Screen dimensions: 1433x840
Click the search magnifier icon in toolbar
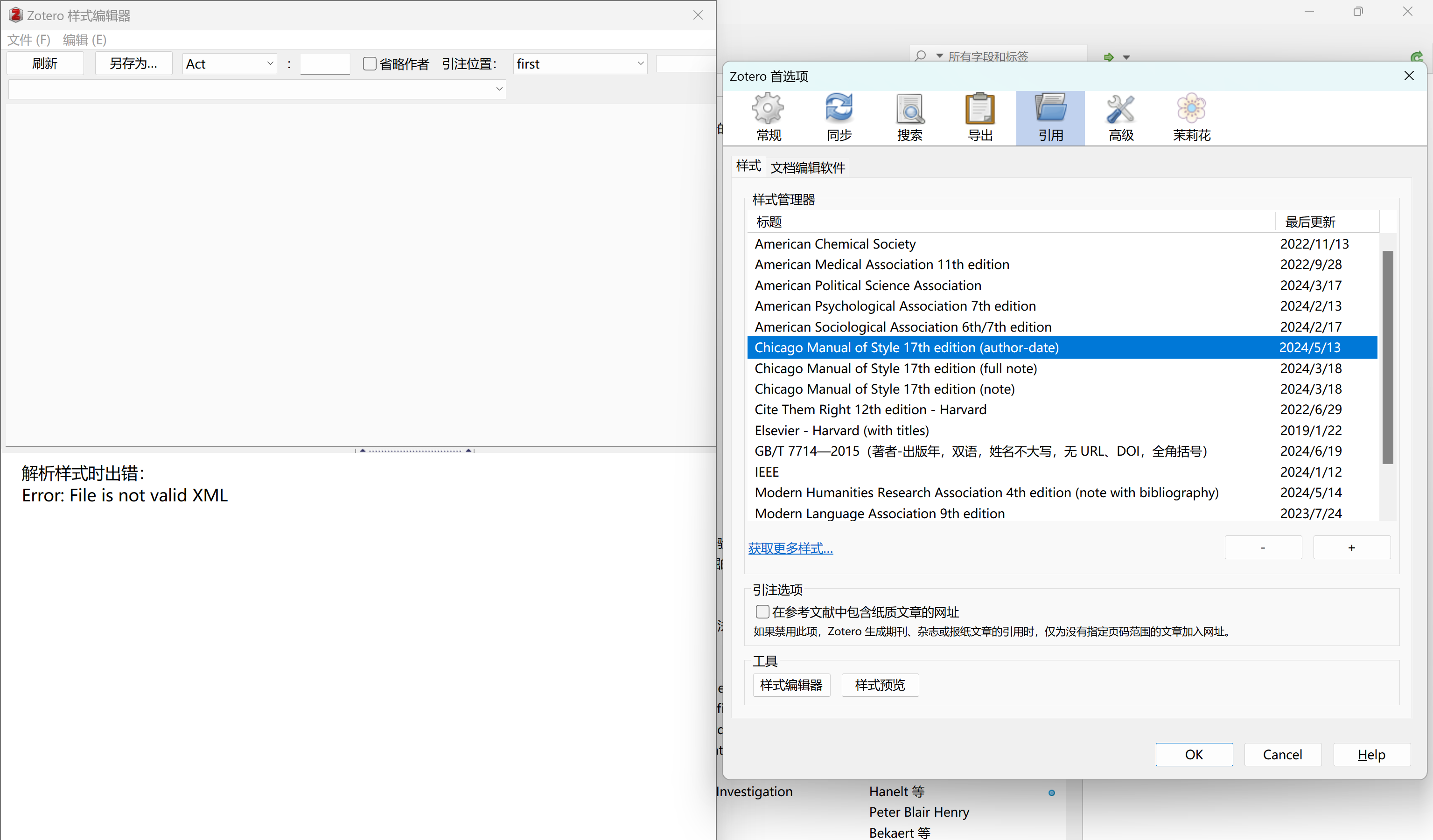(920, 56)
